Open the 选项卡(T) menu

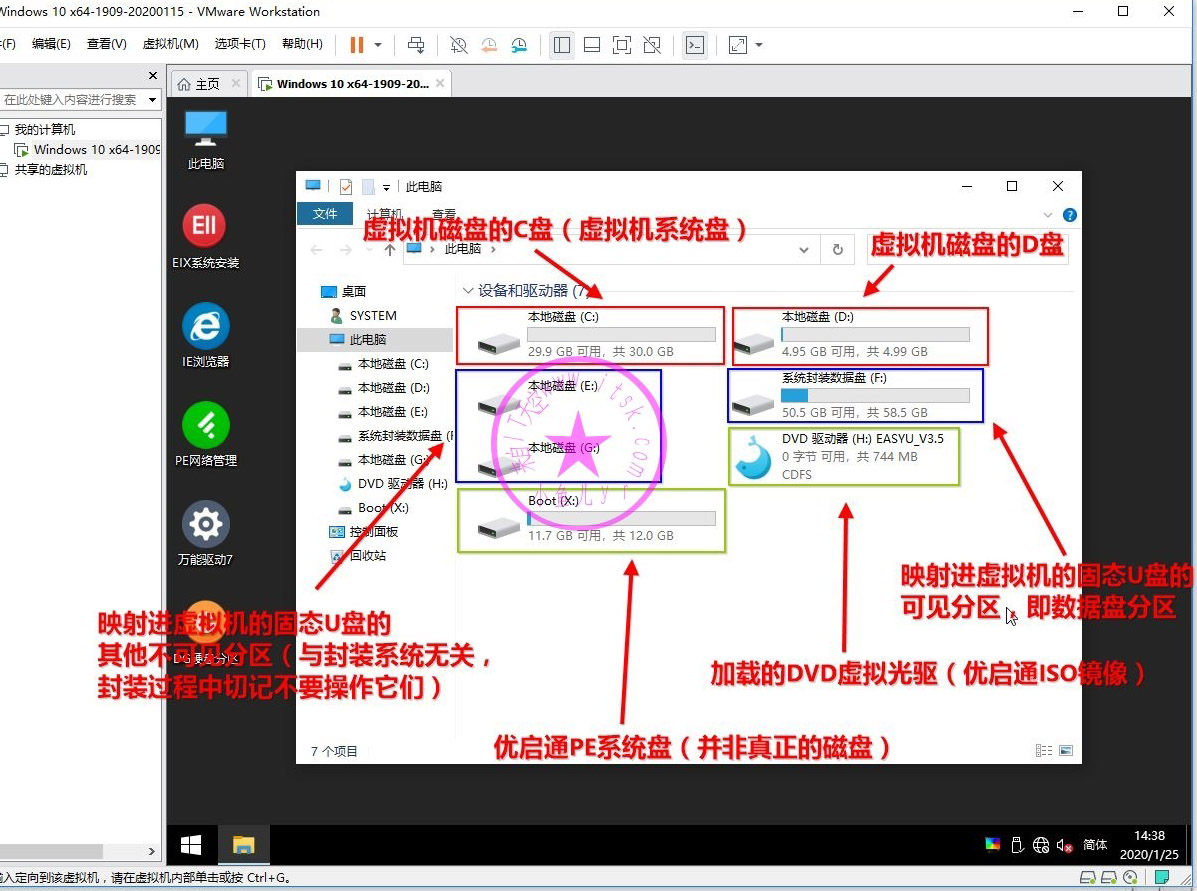click(240, 44)
